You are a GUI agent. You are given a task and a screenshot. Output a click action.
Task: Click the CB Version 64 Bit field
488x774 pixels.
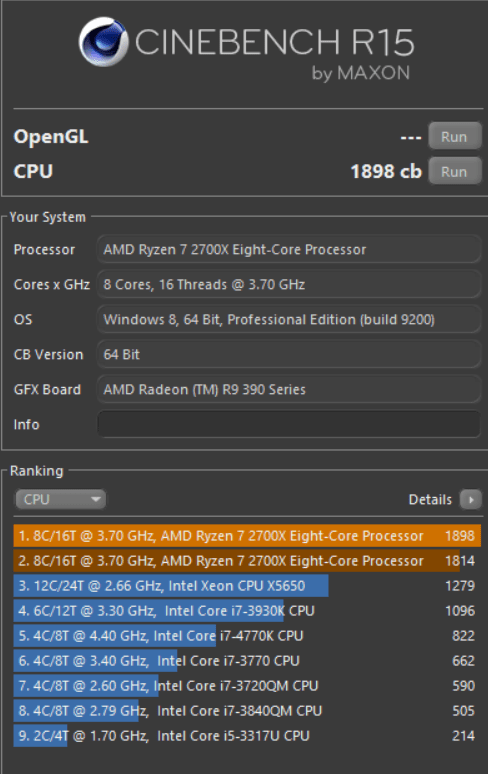(289, 354)
